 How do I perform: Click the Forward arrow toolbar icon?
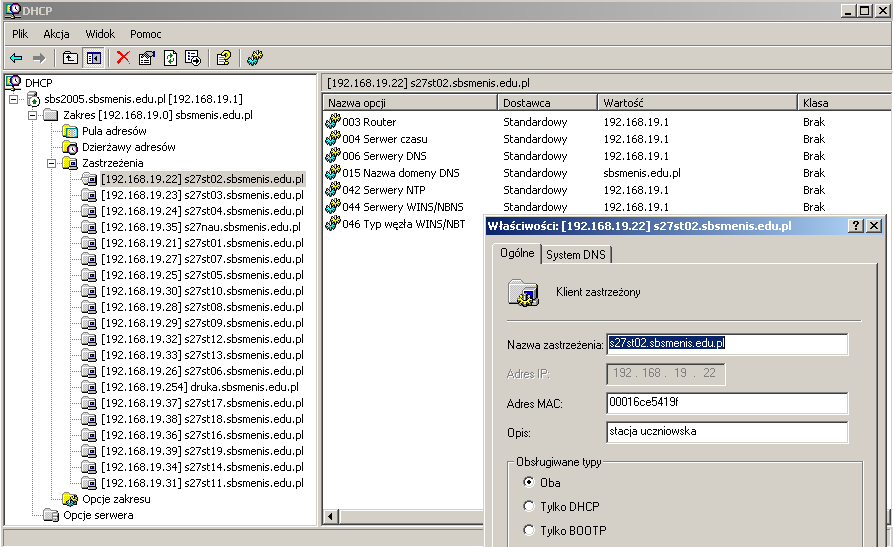tap(39, 58)
